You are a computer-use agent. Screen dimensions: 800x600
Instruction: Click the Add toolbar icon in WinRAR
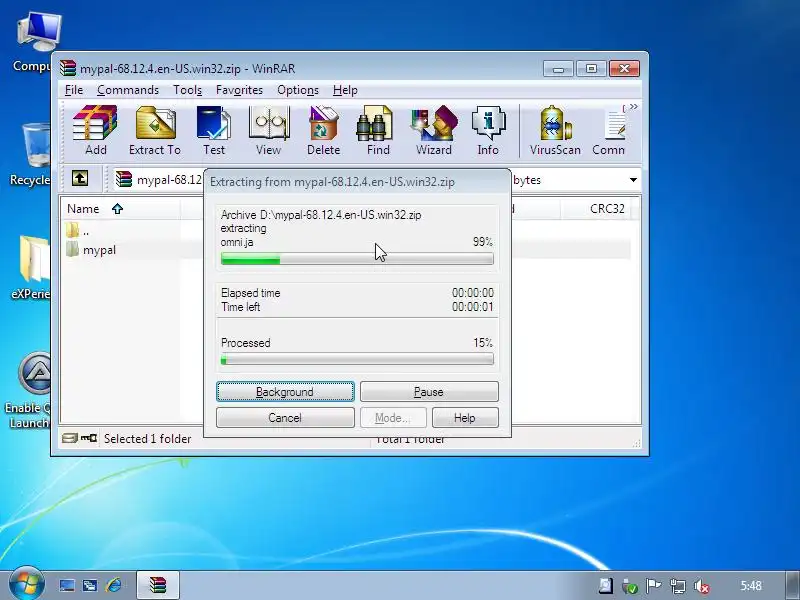coord(95,130)
